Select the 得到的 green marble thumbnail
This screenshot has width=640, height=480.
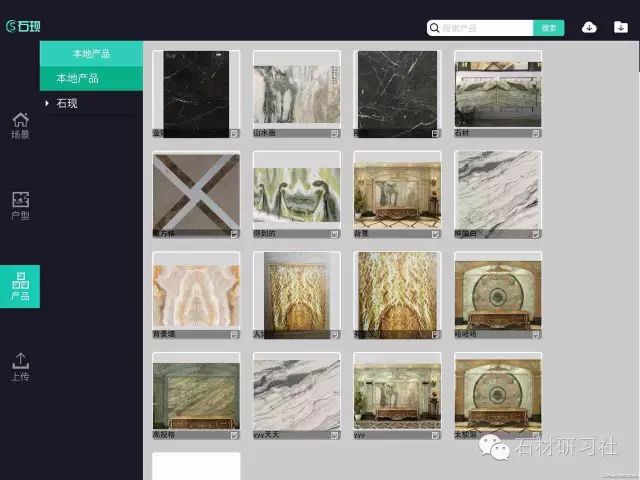(x=297, y=195)
